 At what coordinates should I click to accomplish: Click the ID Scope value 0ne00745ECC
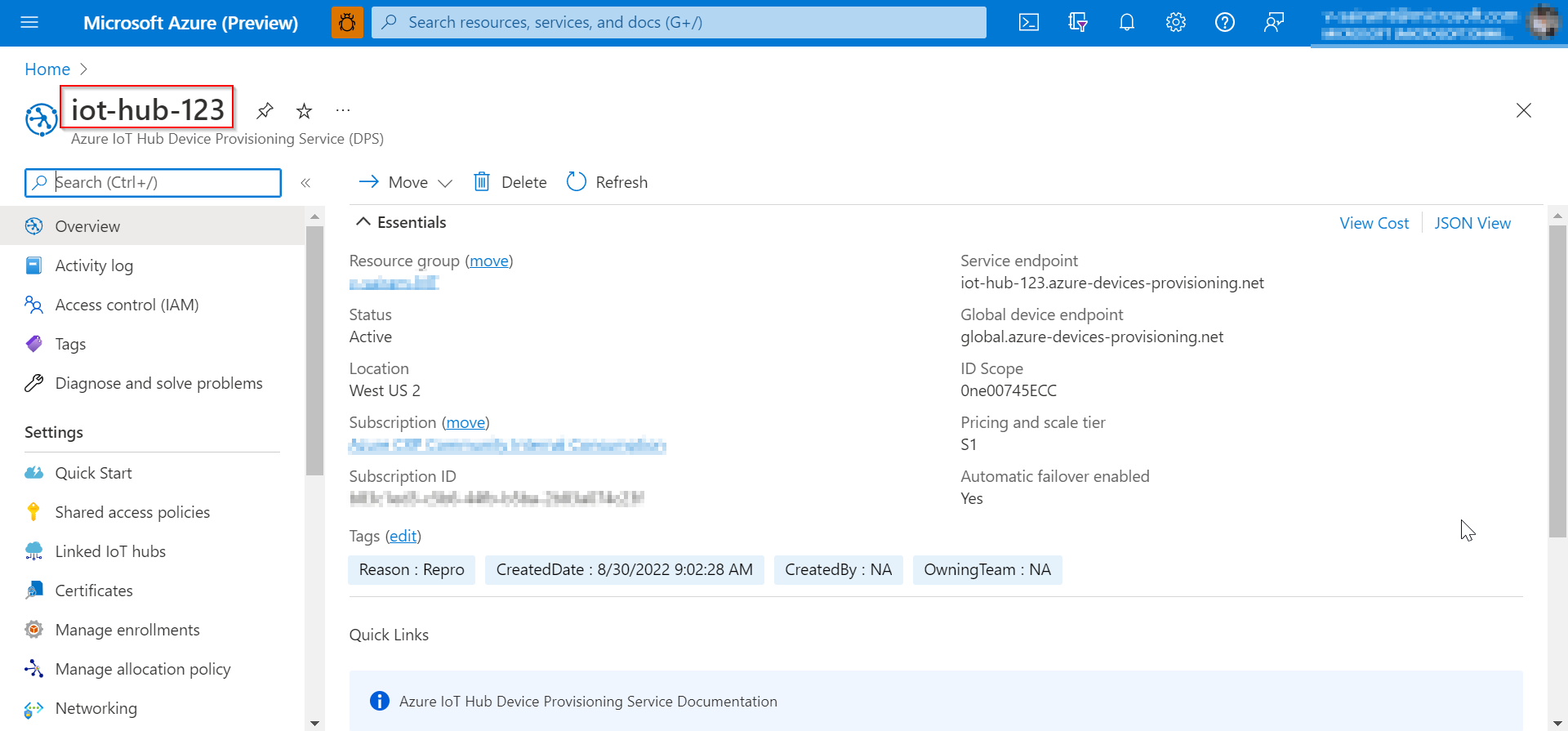[x=1009, y=390]
